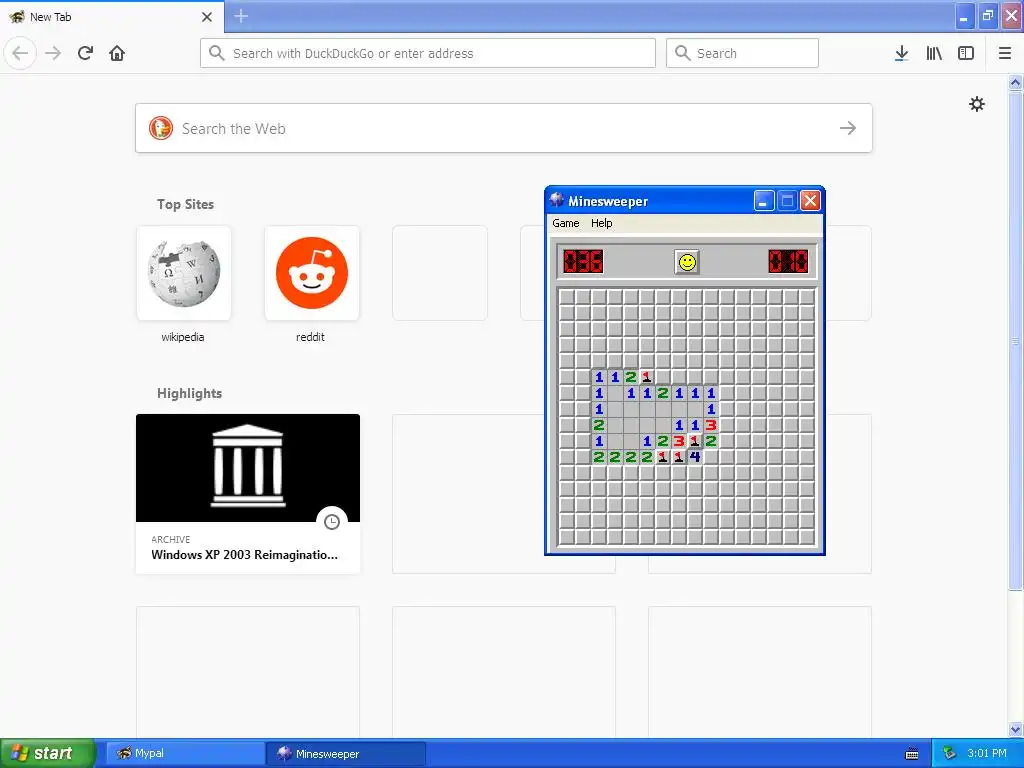Click the reddit label under its tile
Image resolution: width=1024 pixels, height=768 pixels.
pyautogui.click(x=310, y=337)
